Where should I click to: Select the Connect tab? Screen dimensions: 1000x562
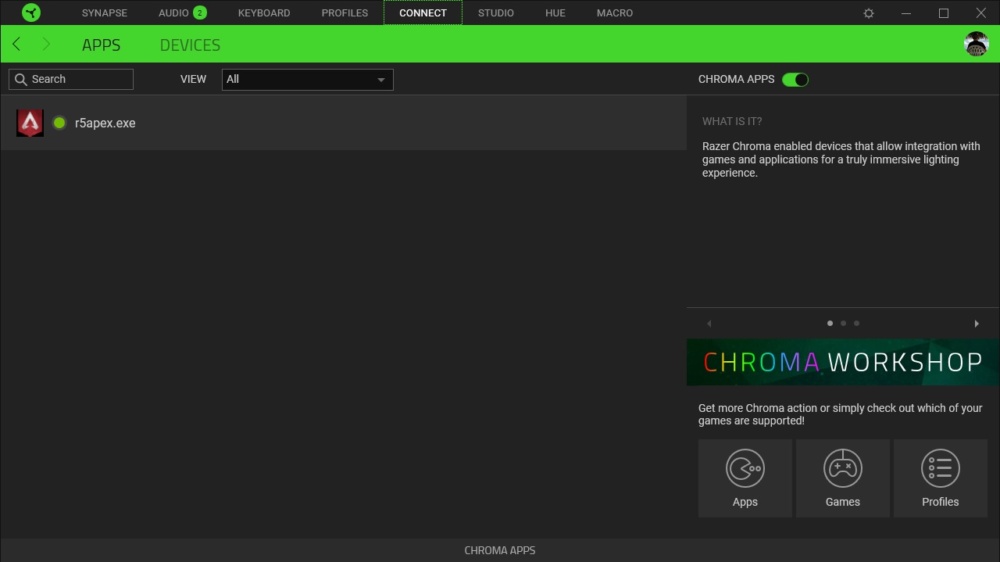coord(423,13)
